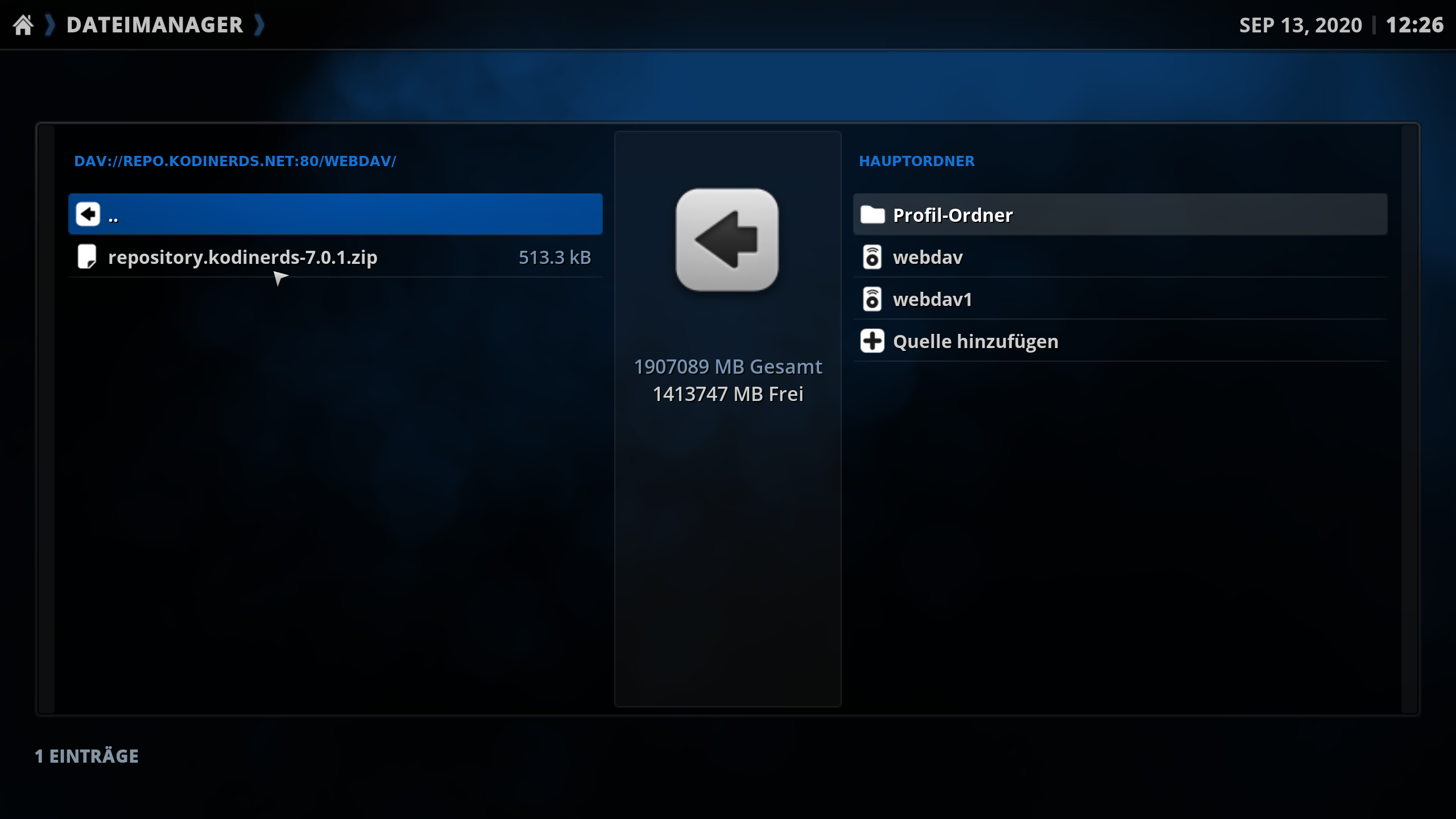Click the Sep 13, 2020 date display
Image resolution: width=1456 pixels, height=819 pixels.
click(1300, 26)
